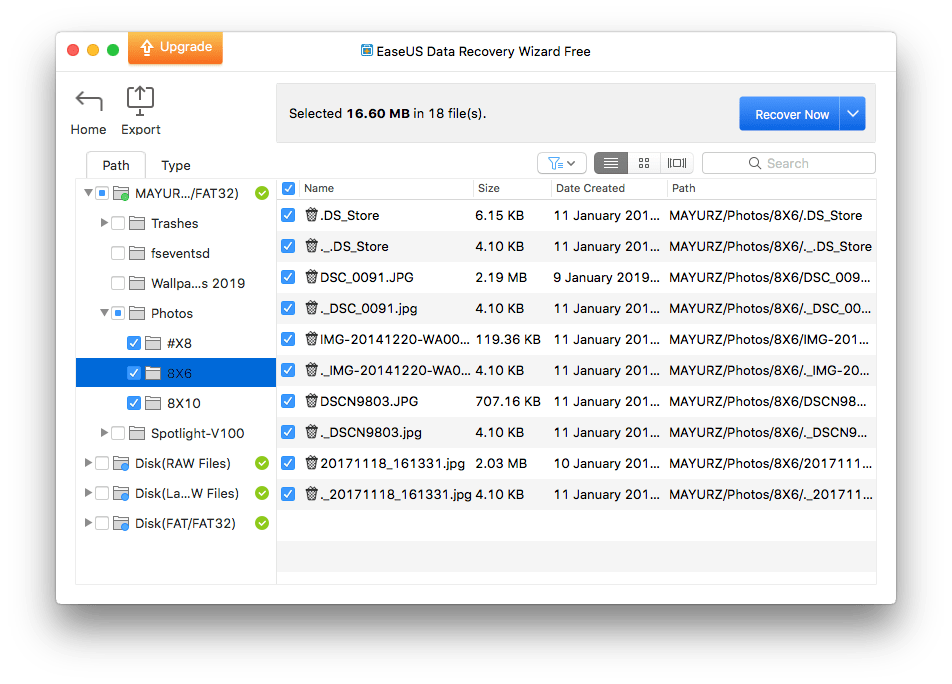This screenshot has width=952, height=684.
Task: Sort by the Path column header
Action: point(684,188)
